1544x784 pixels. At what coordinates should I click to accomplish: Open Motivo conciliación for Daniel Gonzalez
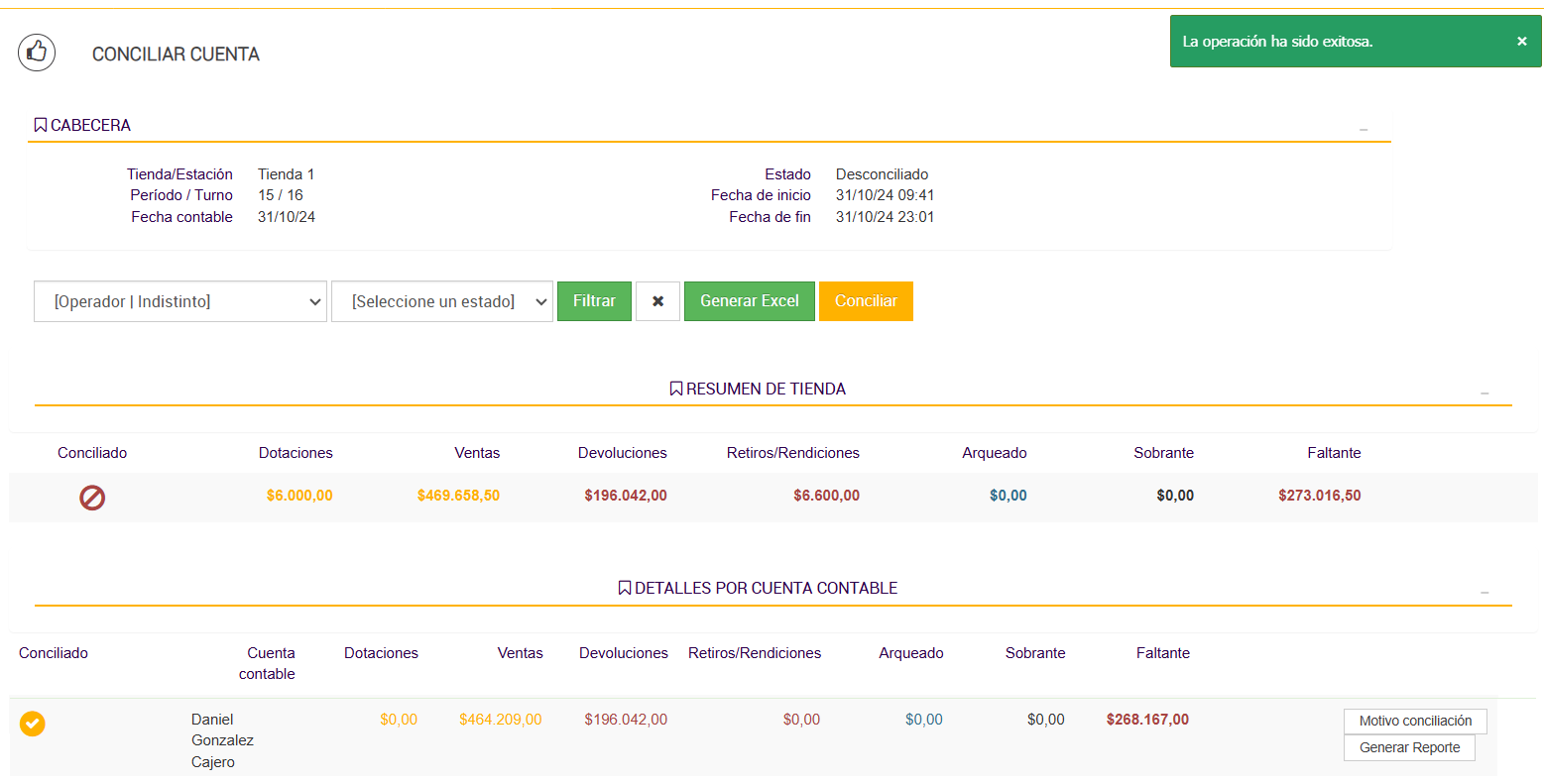point(1415,721)
